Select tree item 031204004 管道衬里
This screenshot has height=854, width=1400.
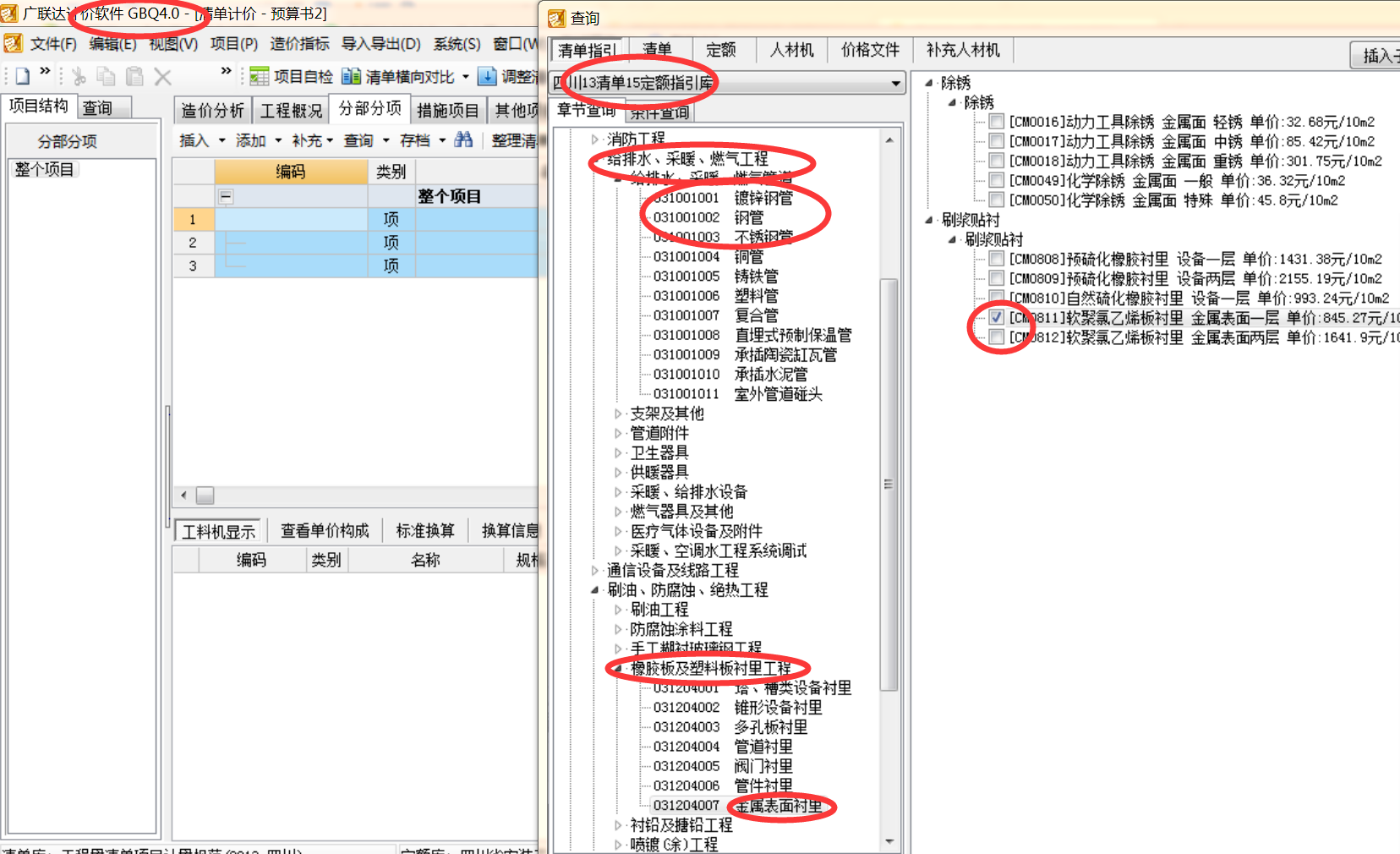click(x=722, y=747)
